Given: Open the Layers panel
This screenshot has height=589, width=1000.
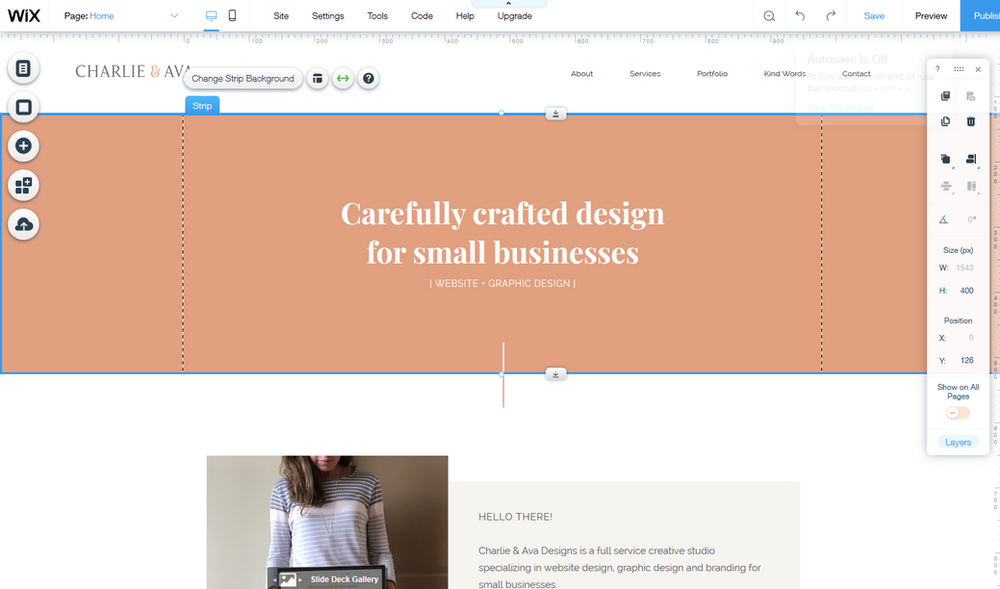Looking at the screenshot, I should (957, 441).
